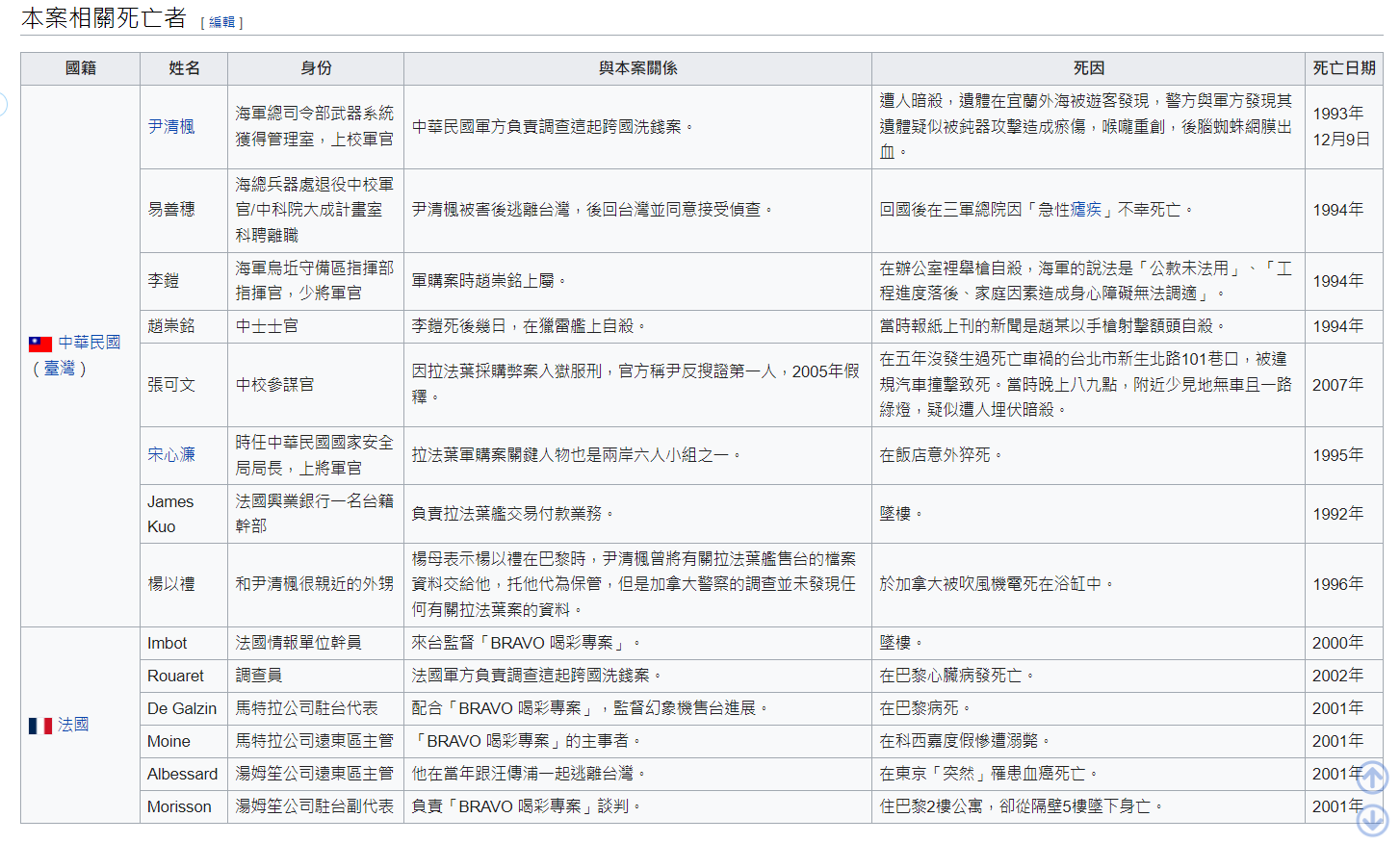Image resolution: width=1400 pixels, height=843 pixels.
Task: Click the cause cell 在飯店意外猝死
Action: [x=1089, y=455]
